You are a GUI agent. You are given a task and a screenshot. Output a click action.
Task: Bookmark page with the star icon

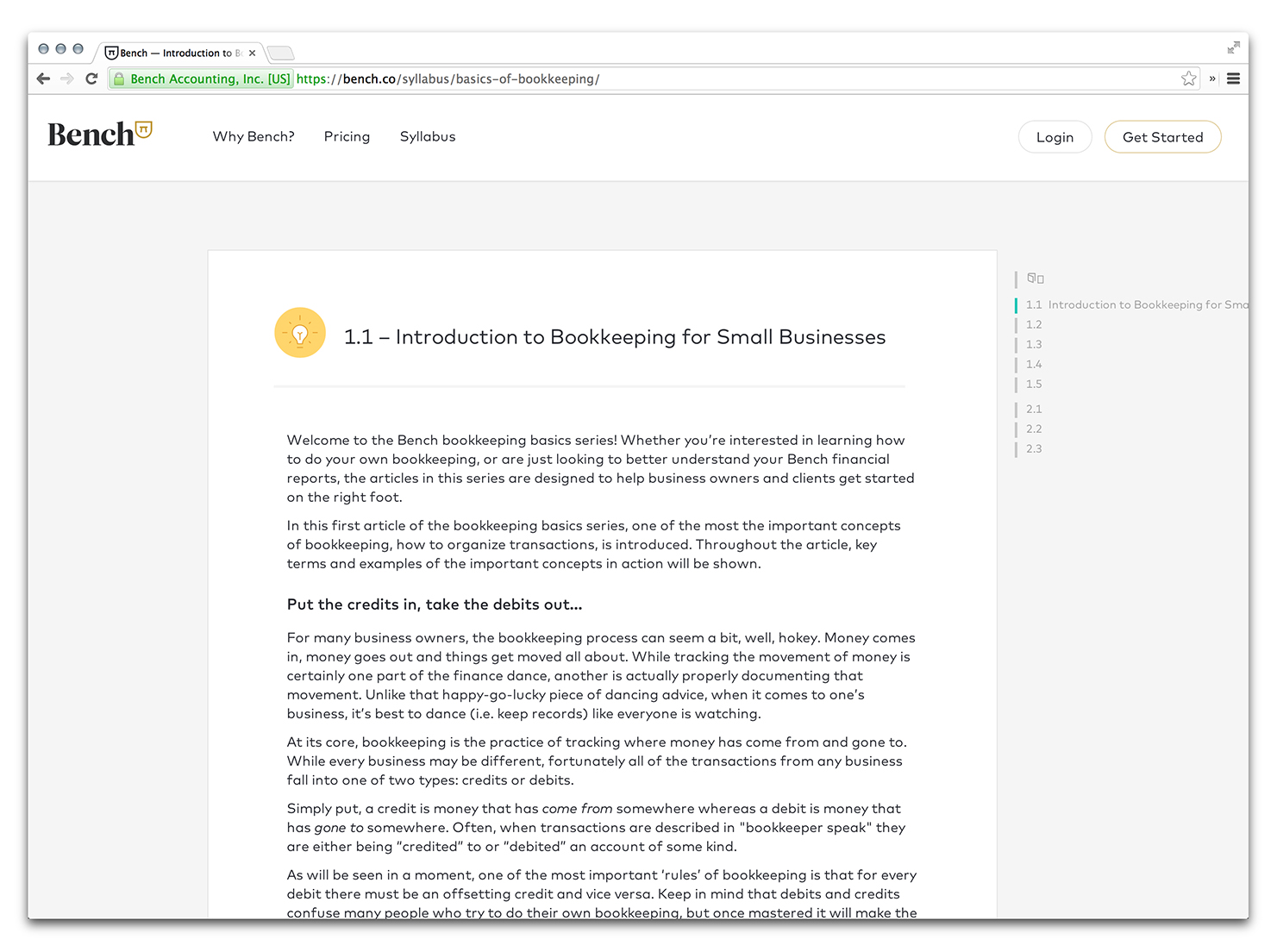coord(1189,78)
